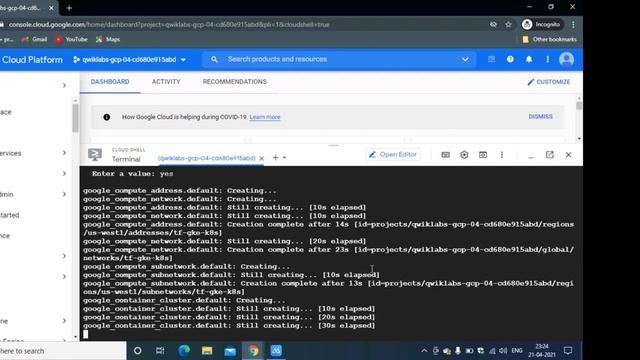
Task: Close the qwiklabs-gcp-04 terminal tab
Action: click(262, 158)
